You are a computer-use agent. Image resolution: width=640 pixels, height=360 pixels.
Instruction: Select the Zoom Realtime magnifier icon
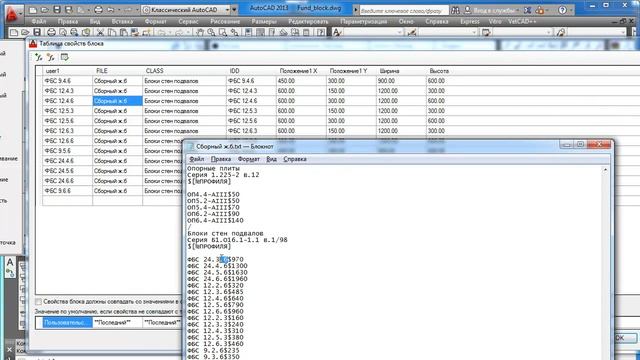(x=211, y=32)
